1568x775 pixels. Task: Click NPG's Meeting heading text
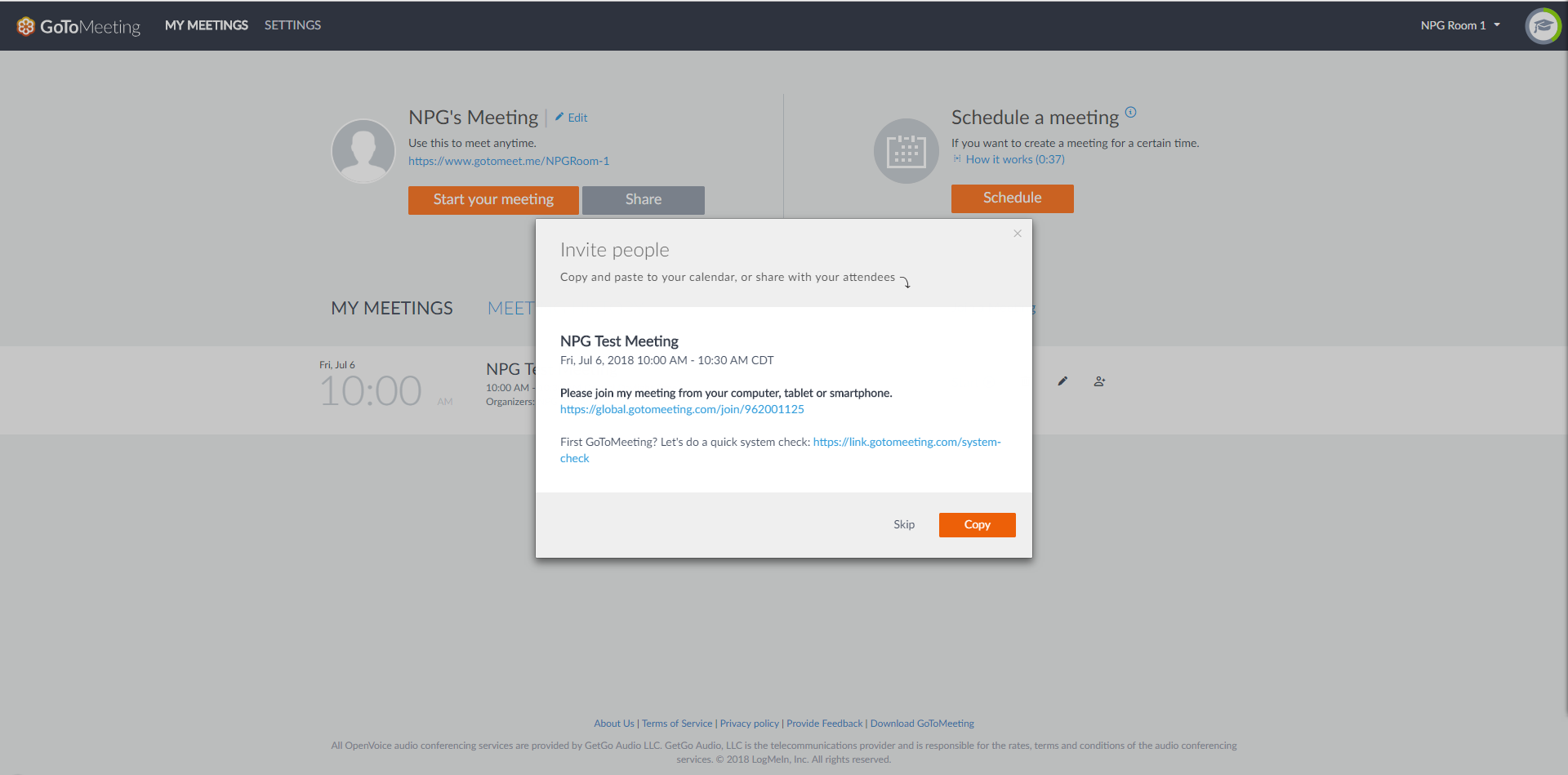(474, 118)
